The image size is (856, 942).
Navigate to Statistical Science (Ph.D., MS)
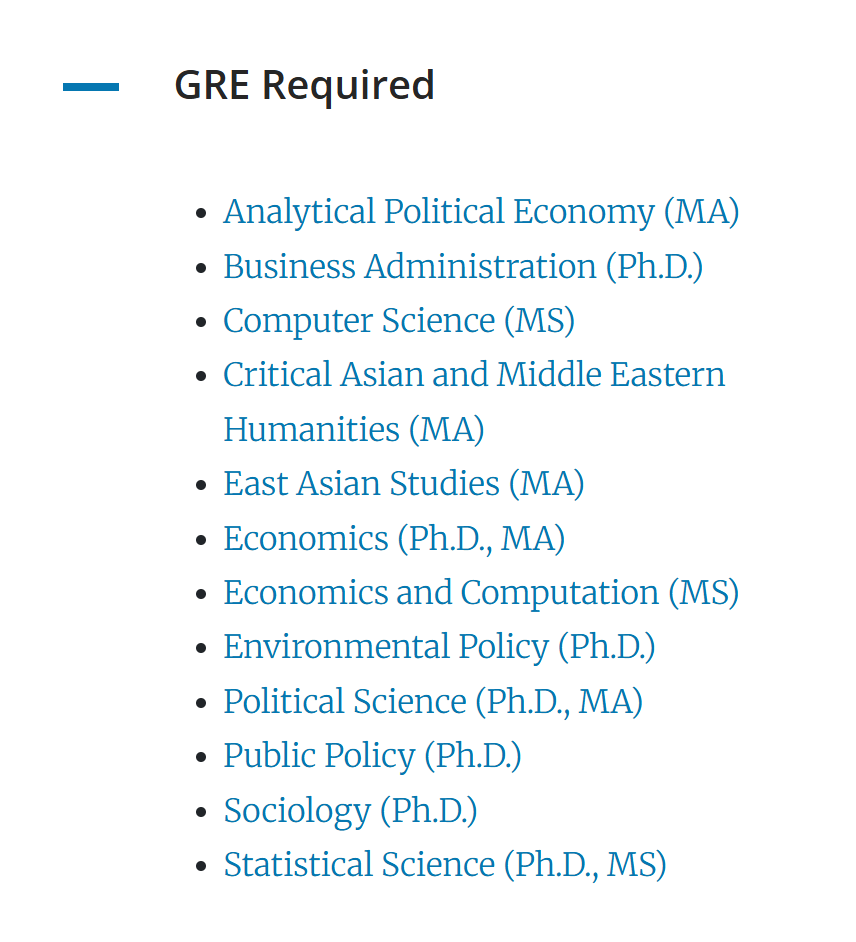444,865
